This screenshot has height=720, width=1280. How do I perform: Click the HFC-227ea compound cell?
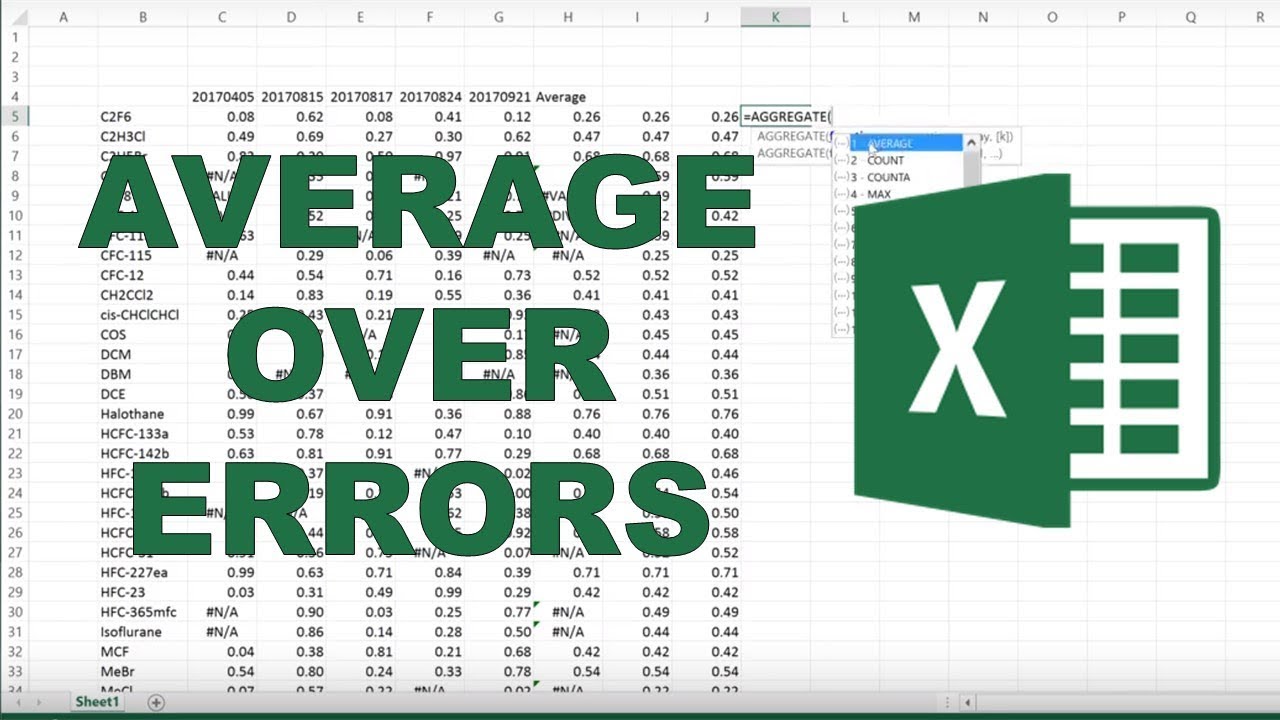[143, 572]
